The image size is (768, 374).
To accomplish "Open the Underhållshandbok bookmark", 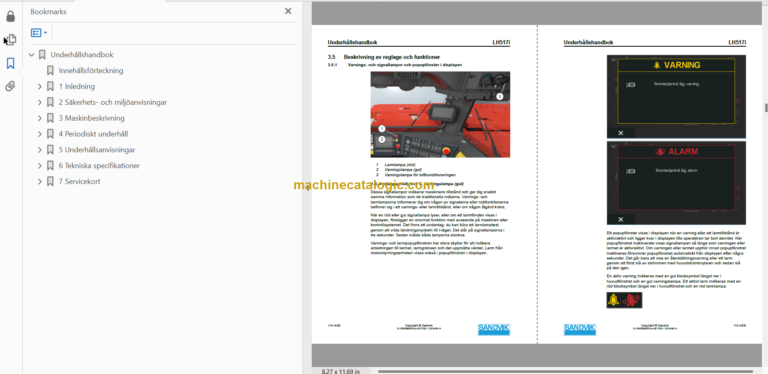I will tap(82, 55).
